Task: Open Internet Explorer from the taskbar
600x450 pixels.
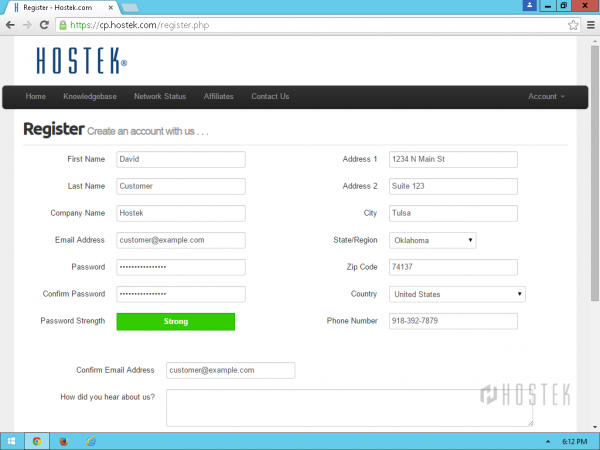Action: click(90, 441)
